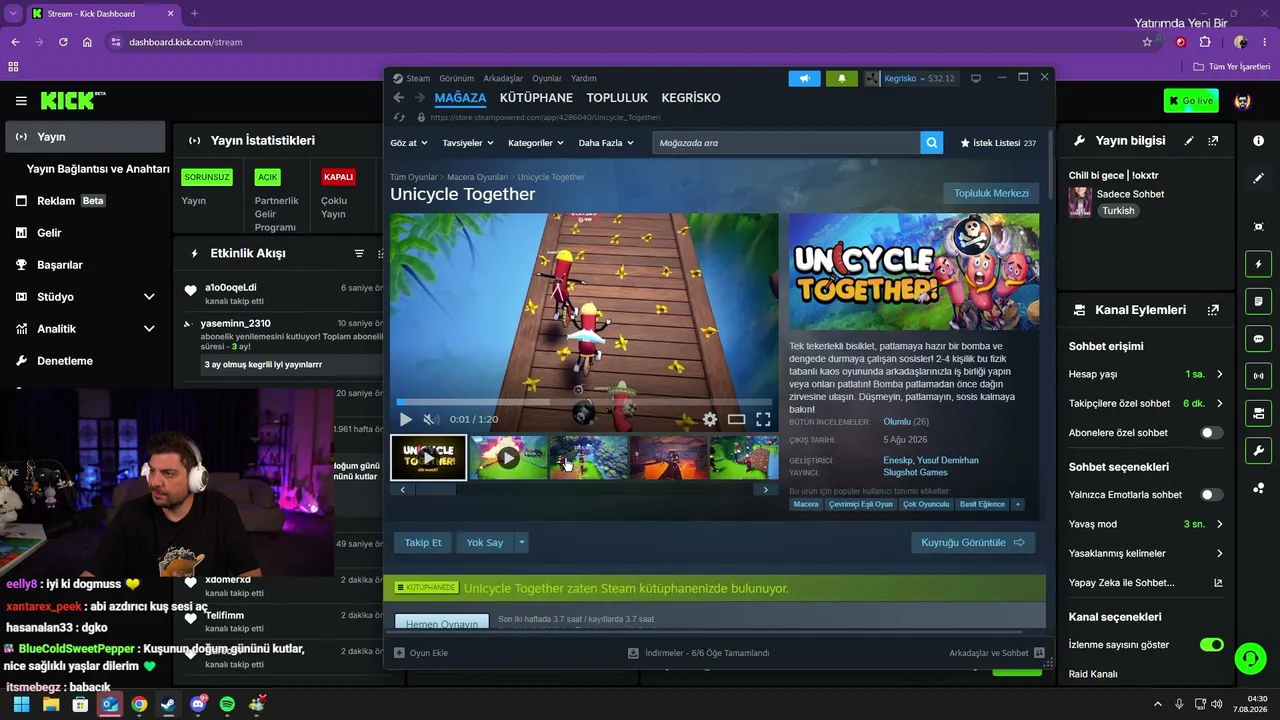
Task: Open İstek Listesi wishlist link
Action: tap(998, 143)
